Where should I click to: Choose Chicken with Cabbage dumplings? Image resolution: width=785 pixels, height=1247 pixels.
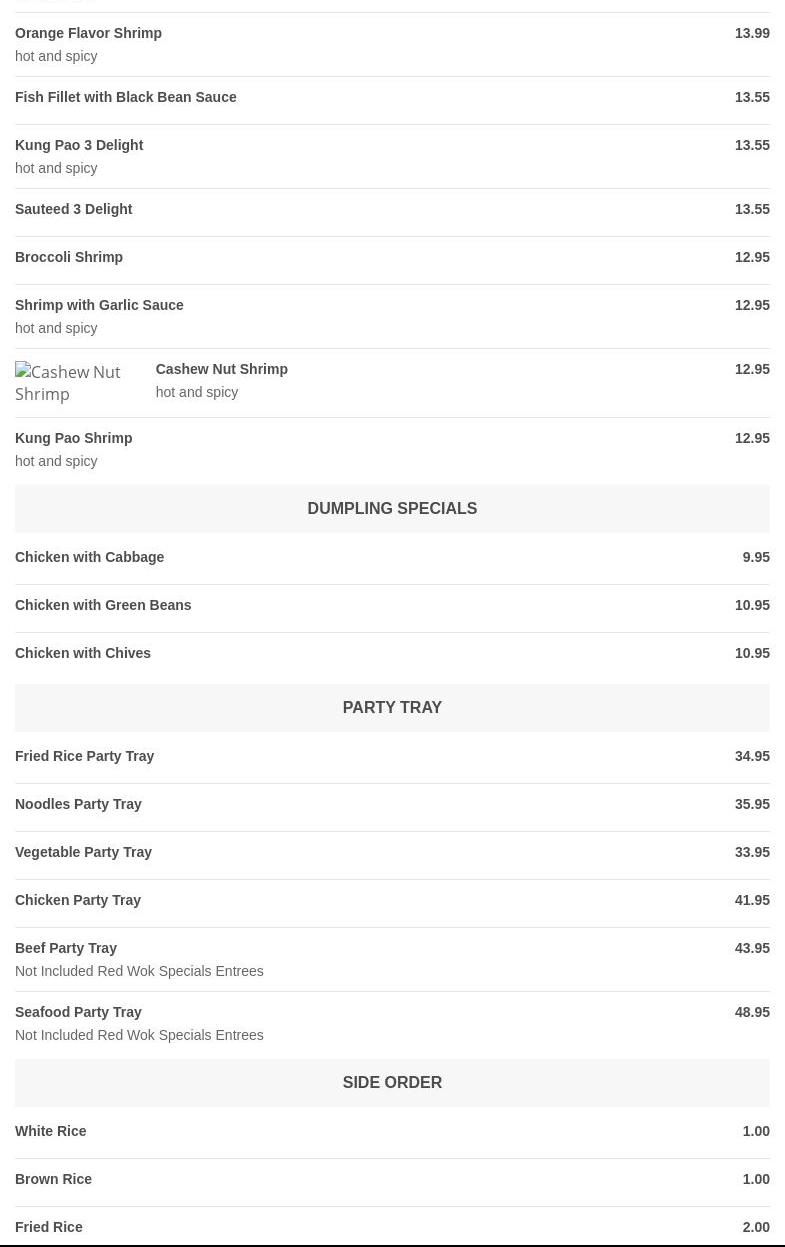coord(89,557)
